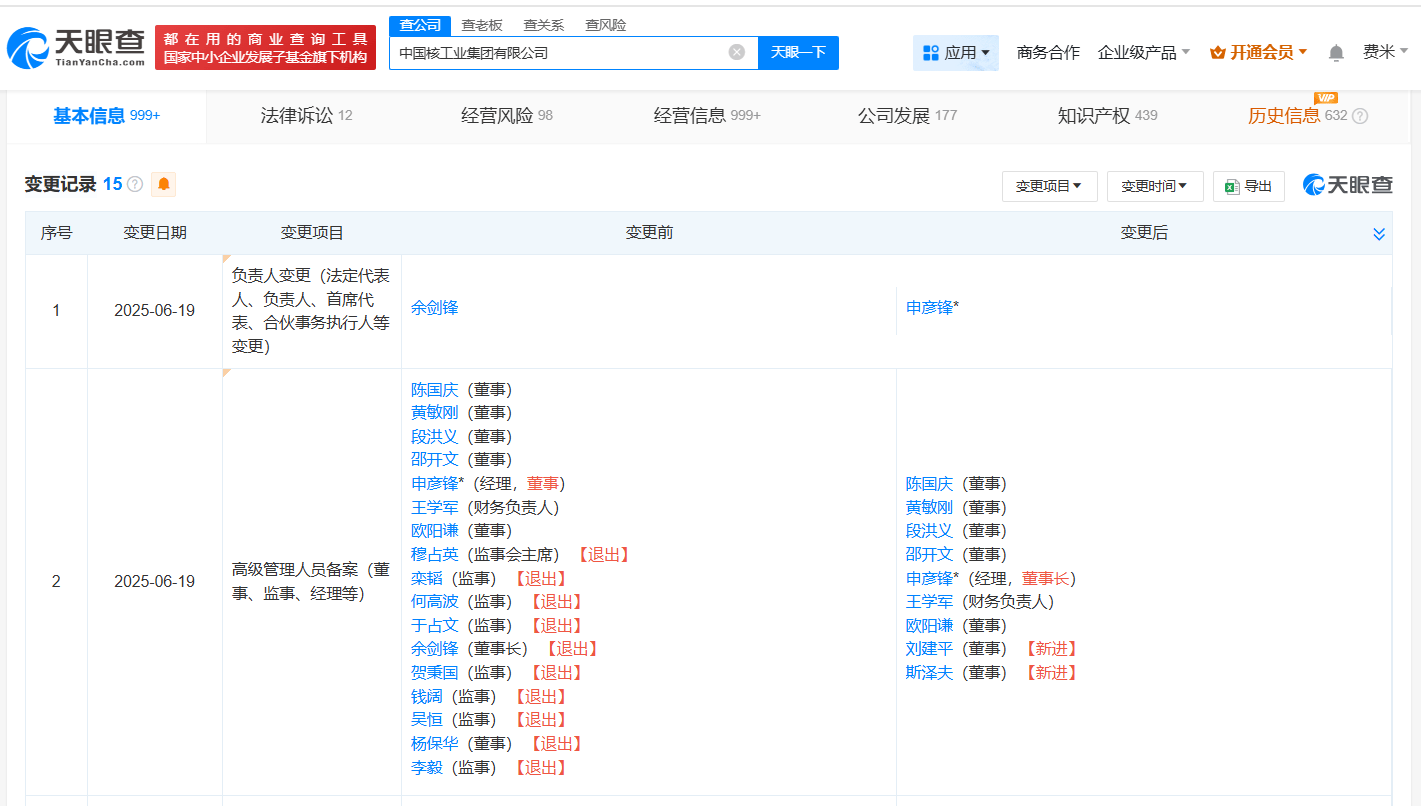The width and height of the screenshot is (1421, 806).
Task: Open 余剑锋 (董事长) 退出 entry link
Action: pos(435,649)
